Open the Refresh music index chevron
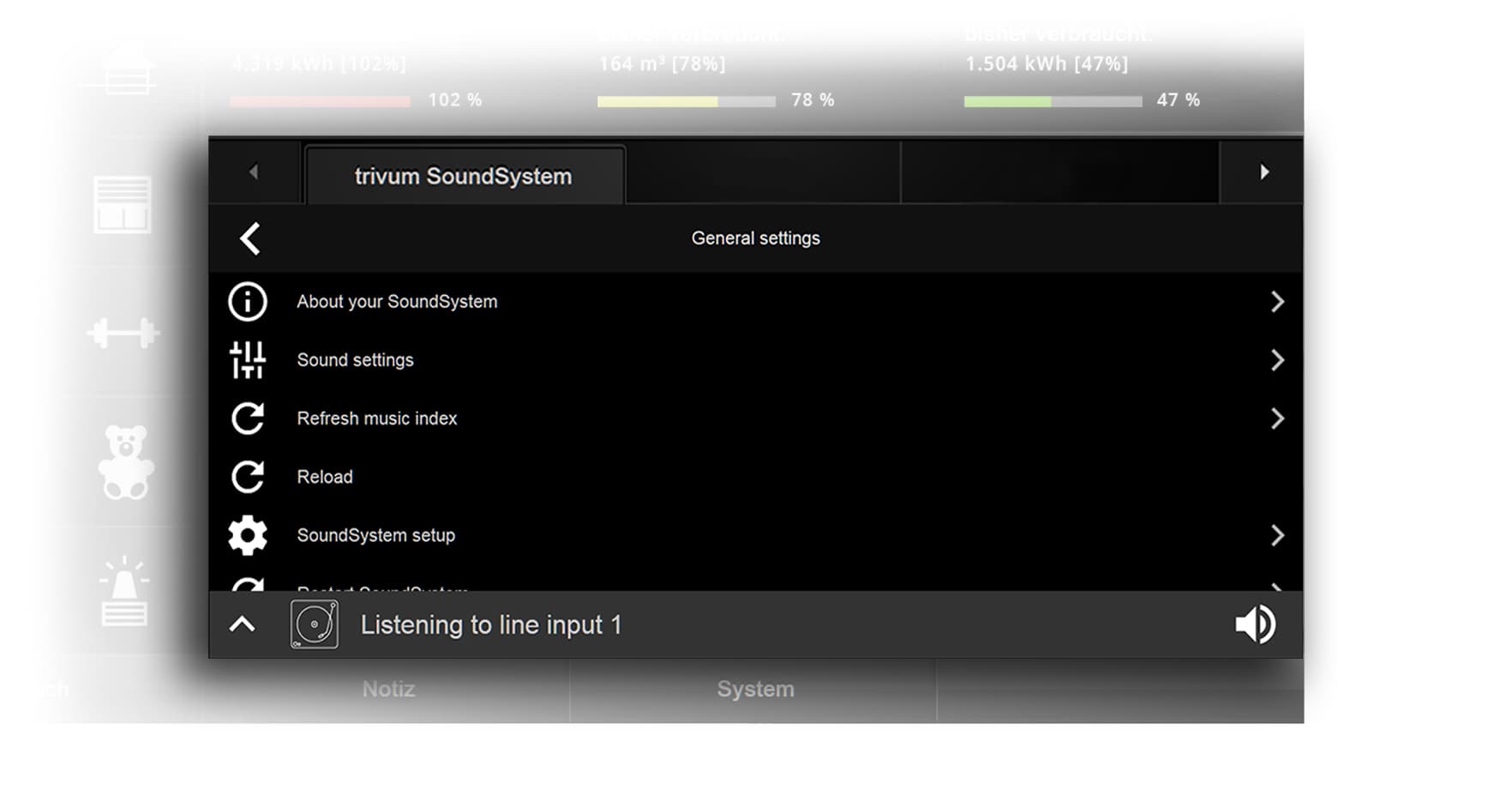The image size is (1512, 801). (x=1277, y=419)
